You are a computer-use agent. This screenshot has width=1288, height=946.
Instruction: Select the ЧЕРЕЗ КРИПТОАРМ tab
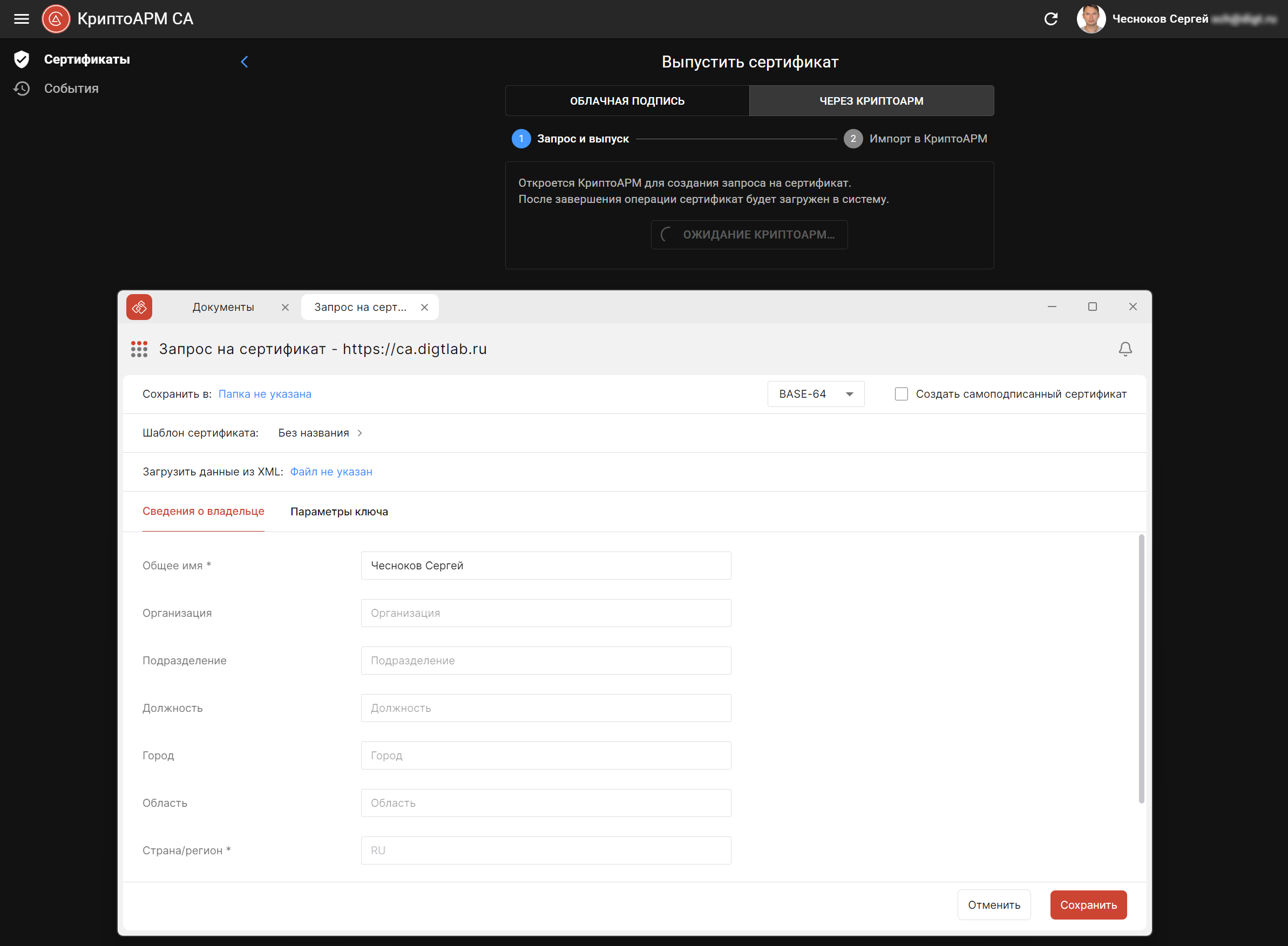(x=871, y=101)
